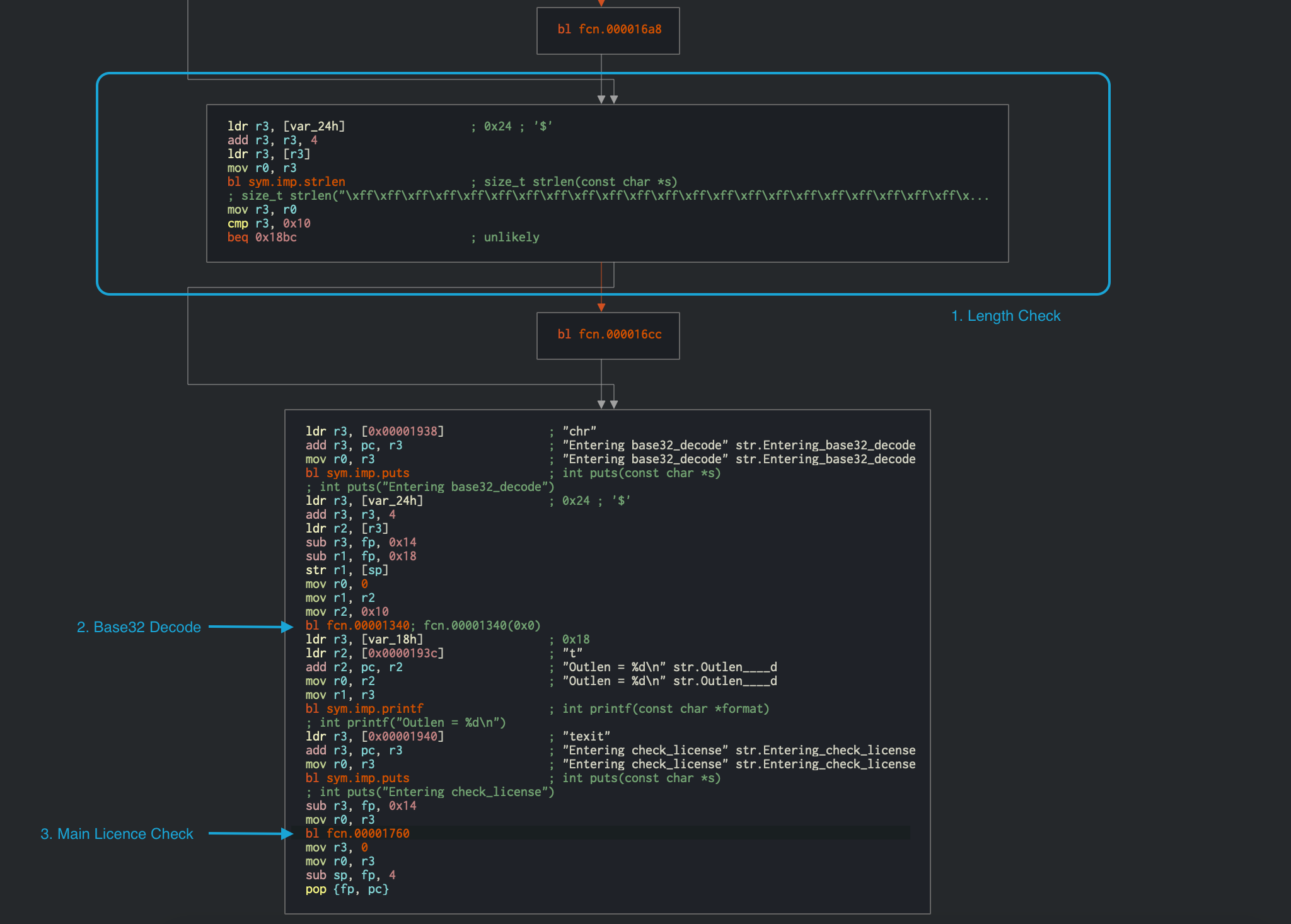Click the blue arrow pointing to fcn.00001340
Viewport: 1291px width, 924px height.
pos(250,627)
